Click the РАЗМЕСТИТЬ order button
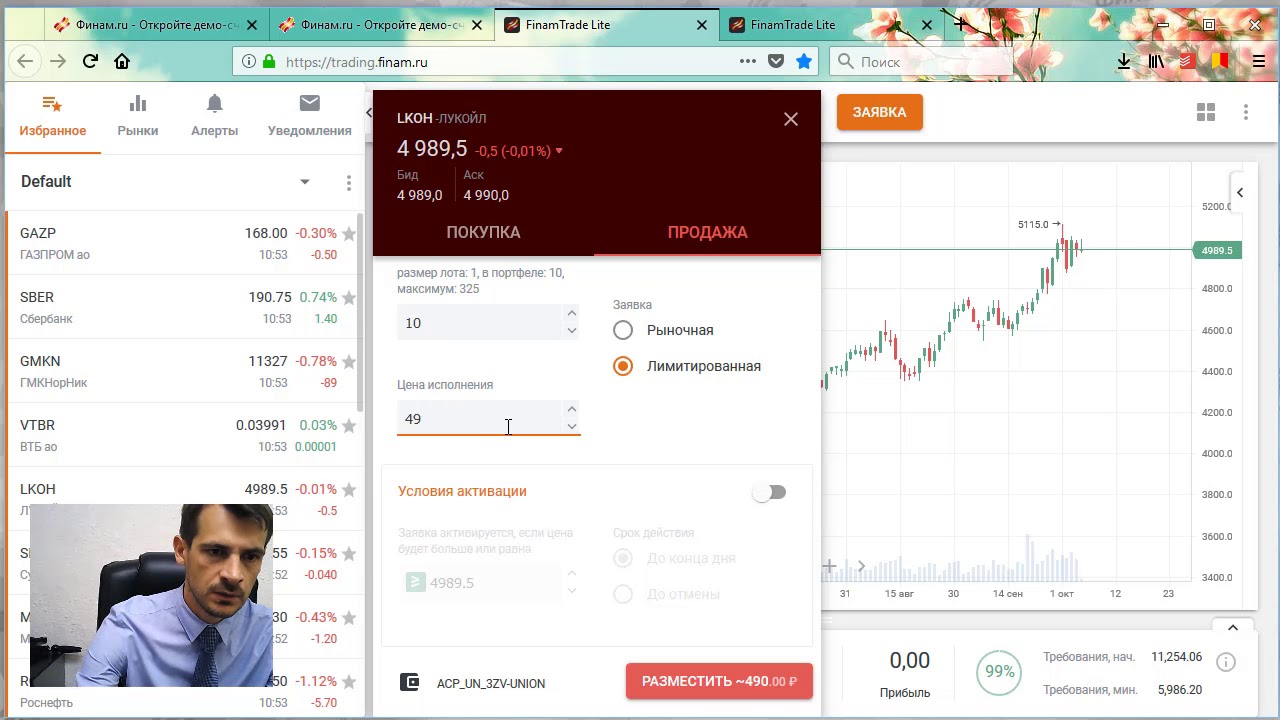Screen dimensions: 1280x720 (719, 681)
